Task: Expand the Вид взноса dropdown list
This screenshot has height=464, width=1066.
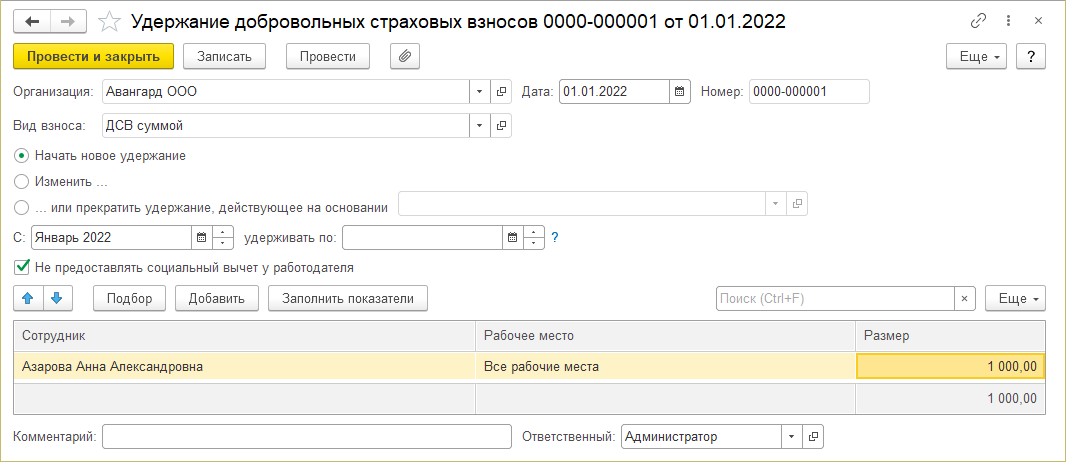Action: [x=479, y=126]
